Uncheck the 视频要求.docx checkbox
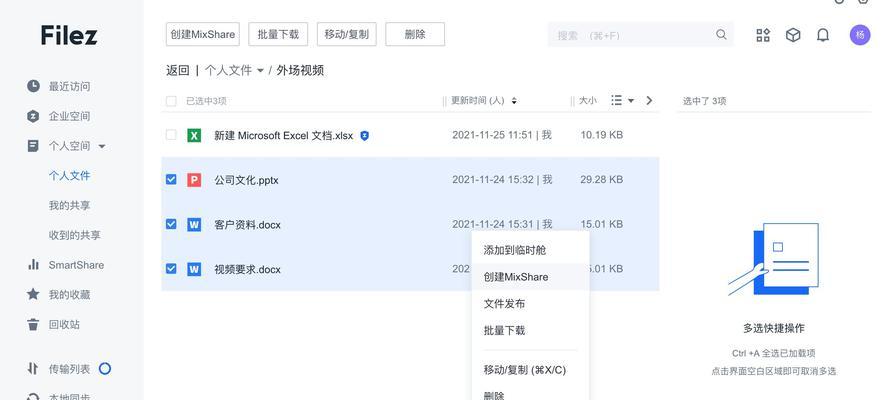This screenshot has width=881, height=400. pos(171,269)
